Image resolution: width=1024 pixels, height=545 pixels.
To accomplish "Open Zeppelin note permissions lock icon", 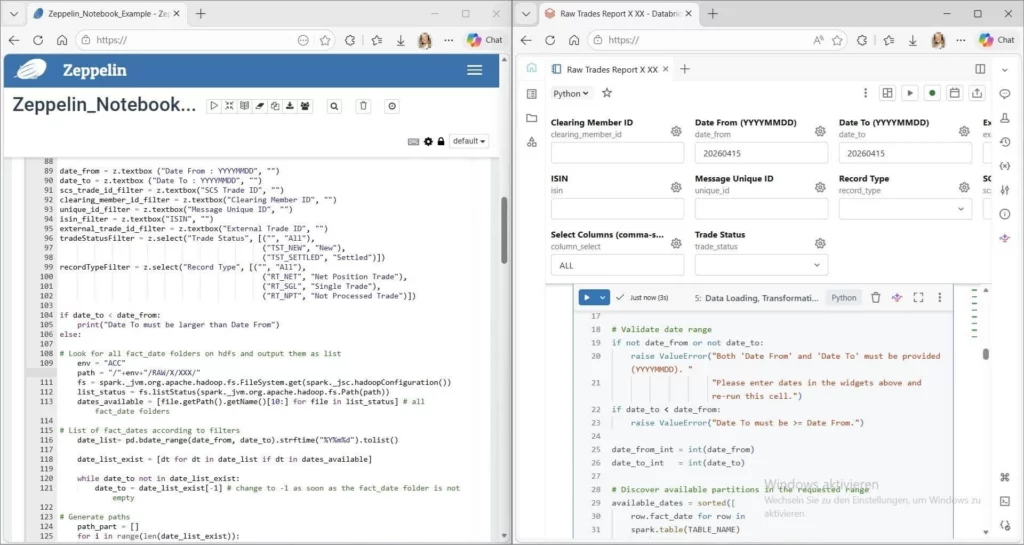I will 441,141.
